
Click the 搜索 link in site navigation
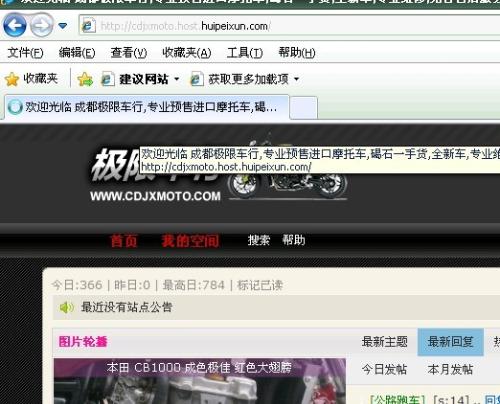coord(259,240)
